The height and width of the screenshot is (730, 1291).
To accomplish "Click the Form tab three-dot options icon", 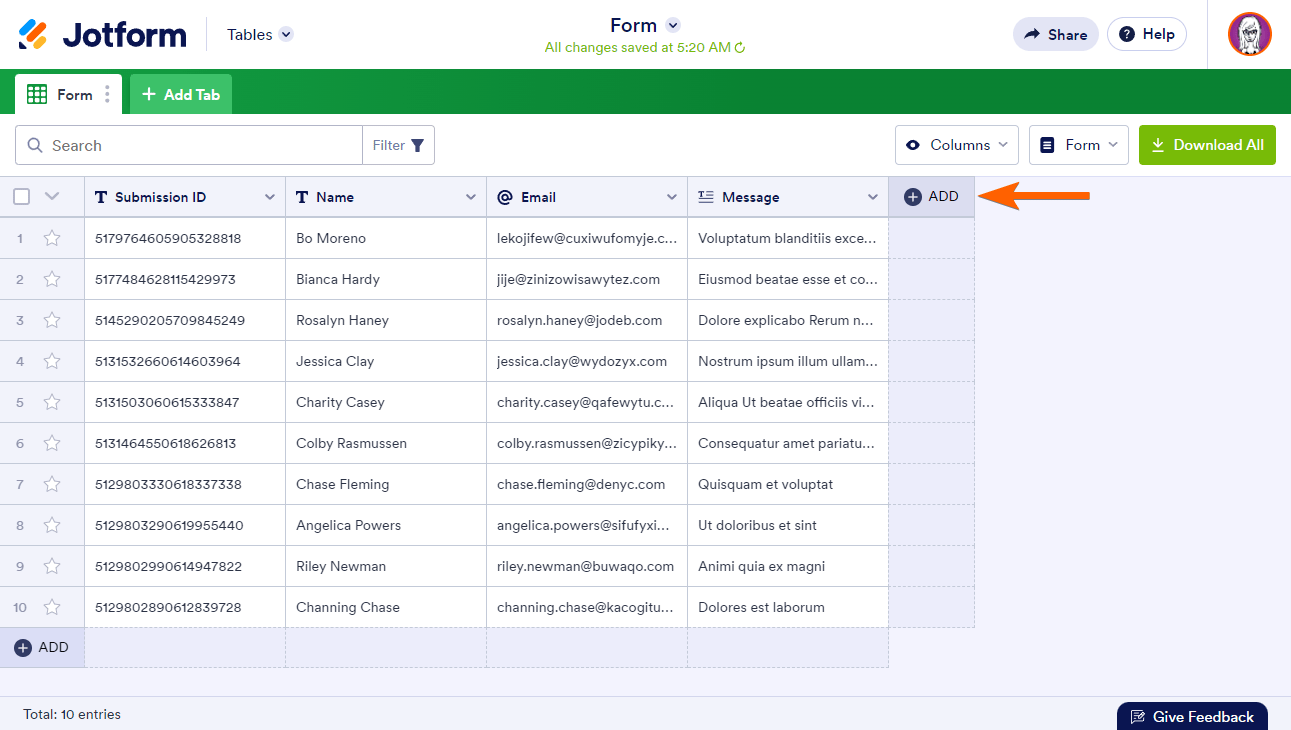I will click(107, 95).
